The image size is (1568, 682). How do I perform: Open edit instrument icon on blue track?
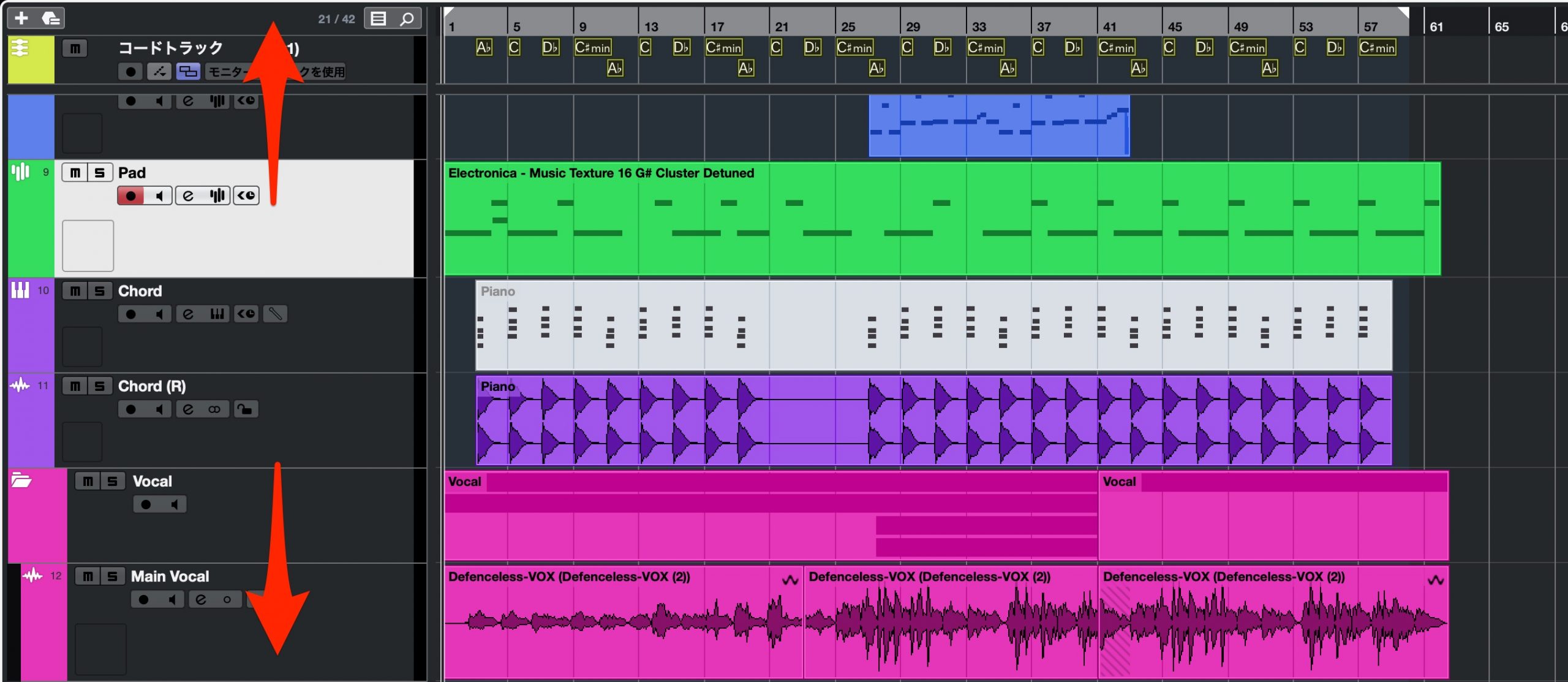tap(217, 101)
